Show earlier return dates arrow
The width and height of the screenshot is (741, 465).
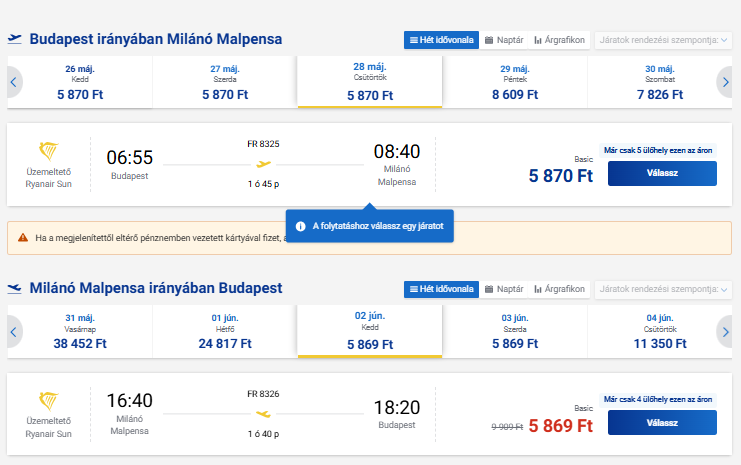point(14,331)
